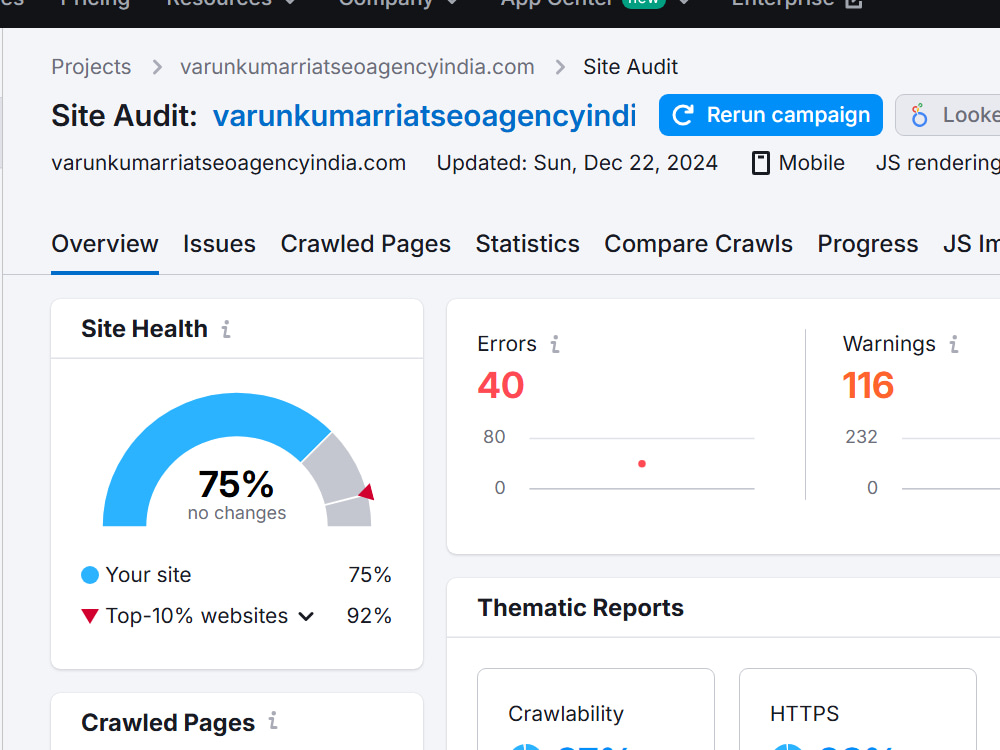The width and height of the screenshot is (1000, 750).
Task: Open the Projects breadcrumb link
Action: coord(91,67)
